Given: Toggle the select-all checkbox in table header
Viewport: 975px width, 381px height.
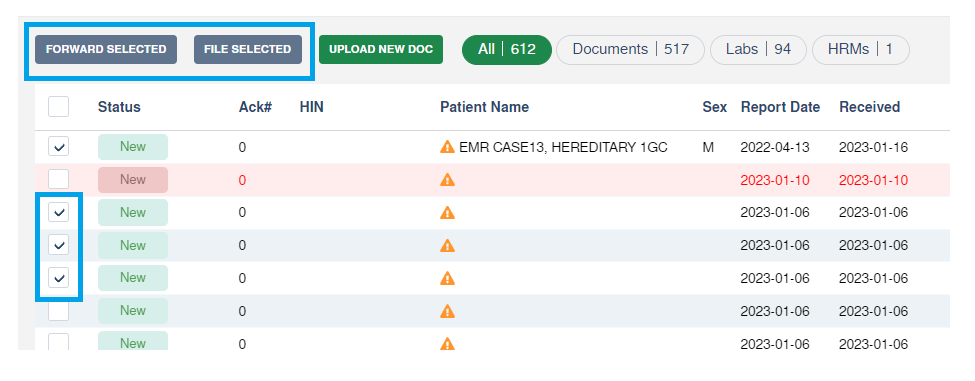Looking at the screenshot, I should point(58,107).
